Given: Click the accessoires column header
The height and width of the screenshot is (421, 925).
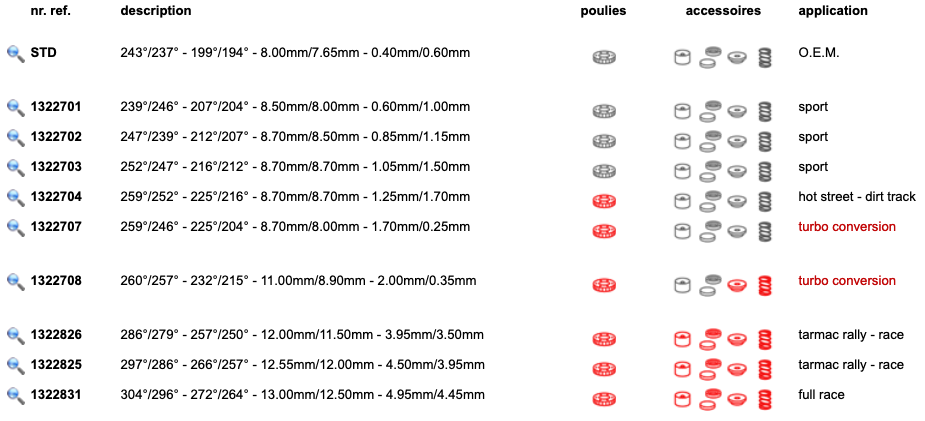Looking at the screenshot, I should tap(723, 11).
